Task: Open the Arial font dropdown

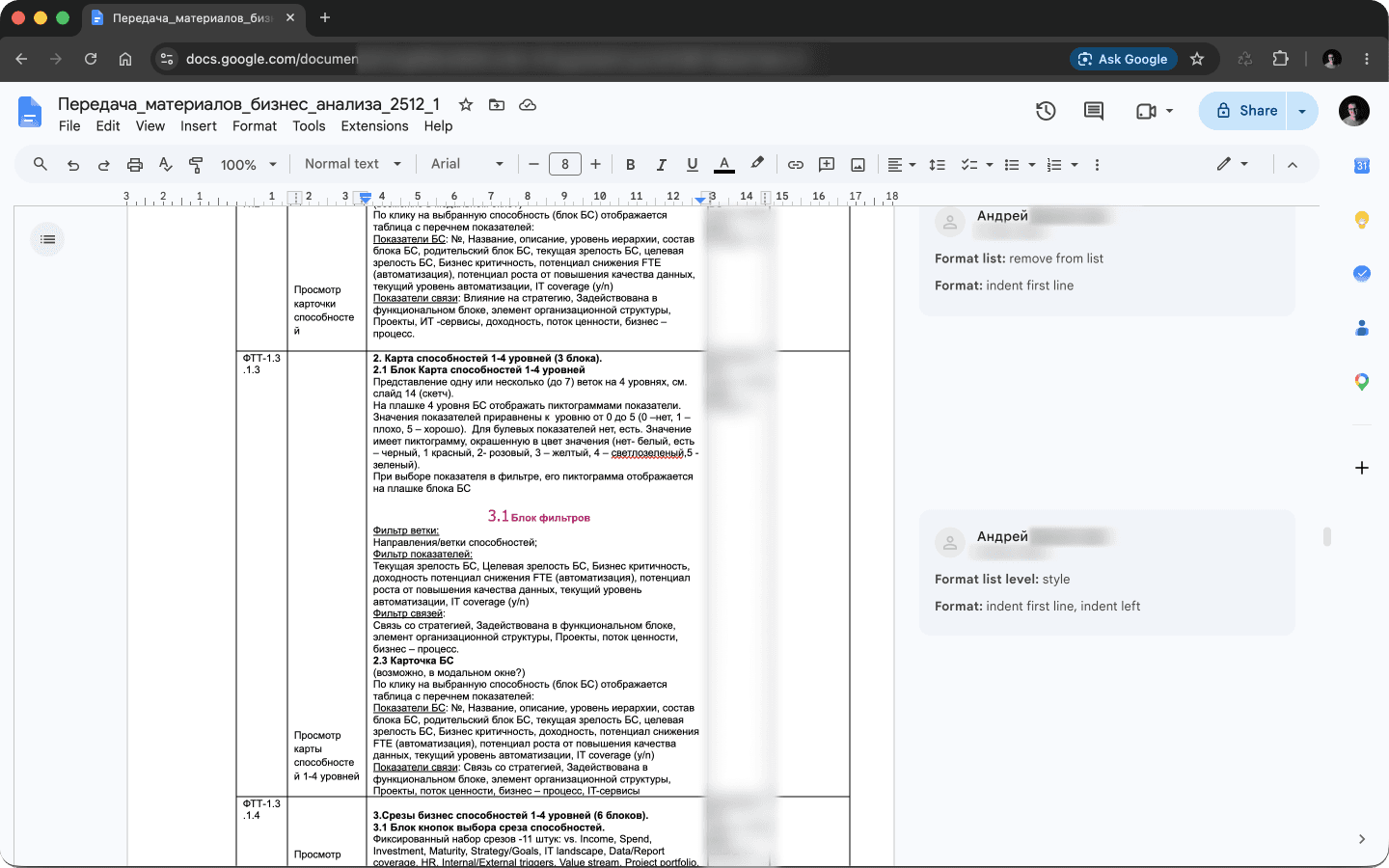Action: 467,164
